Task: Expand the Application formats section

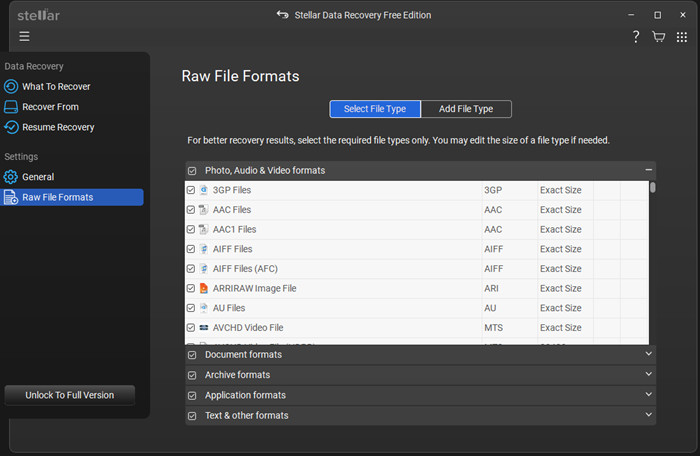Action: pos(648,394)
